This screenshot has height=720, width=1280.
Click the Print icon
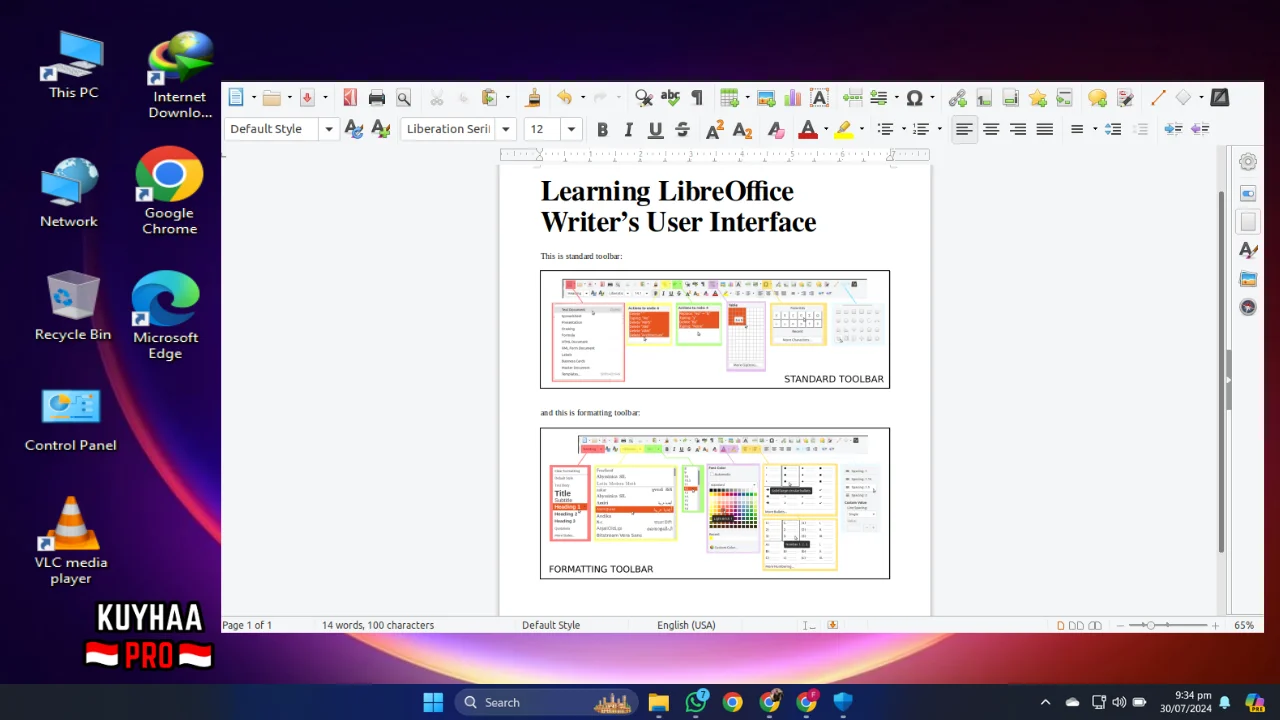click(377, 97)
